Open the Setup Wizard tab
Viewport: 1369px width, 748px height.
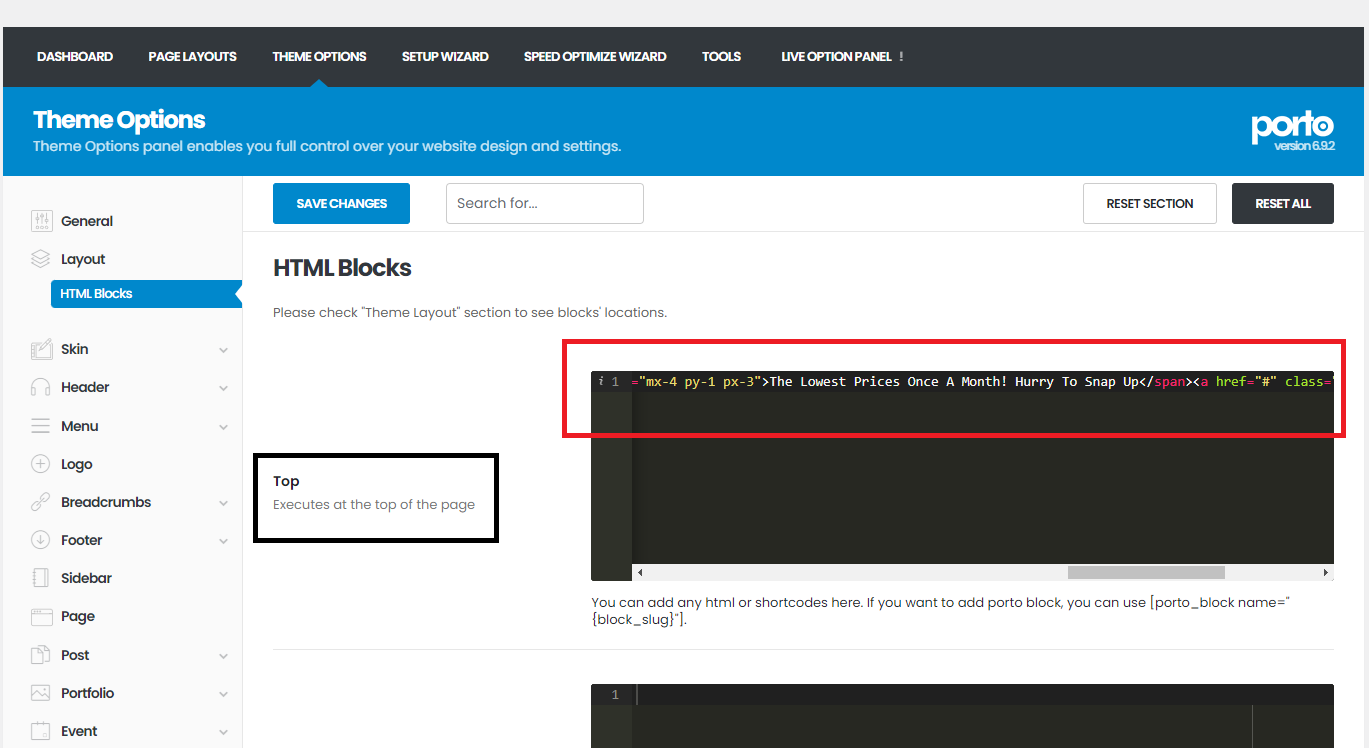click(445, 57)
